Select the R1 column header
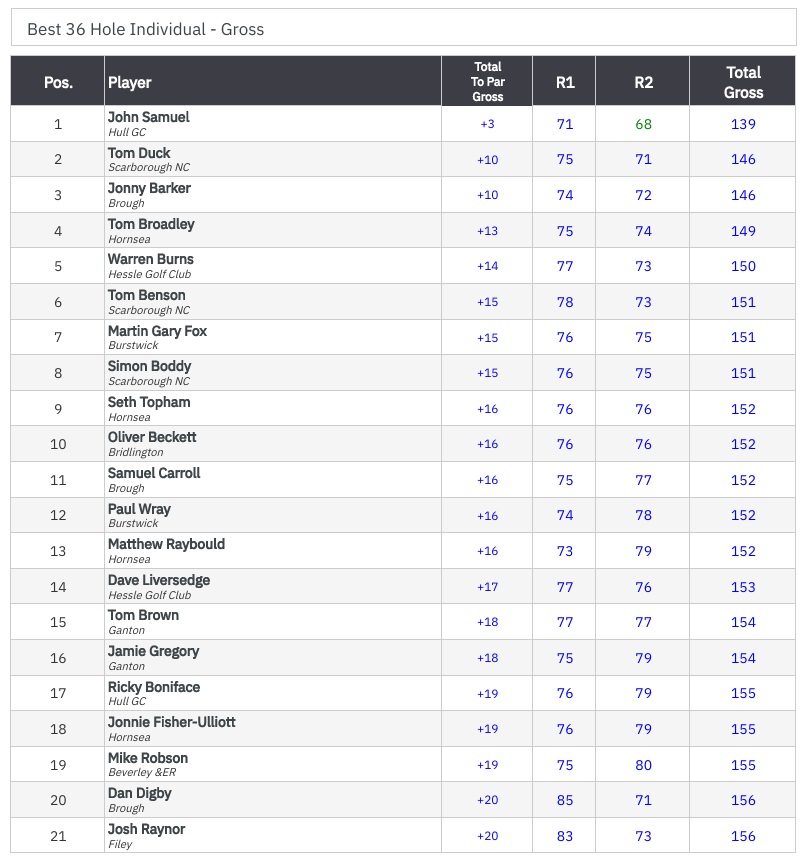Viewport: 809px width, 865px height. coord(565,82)
